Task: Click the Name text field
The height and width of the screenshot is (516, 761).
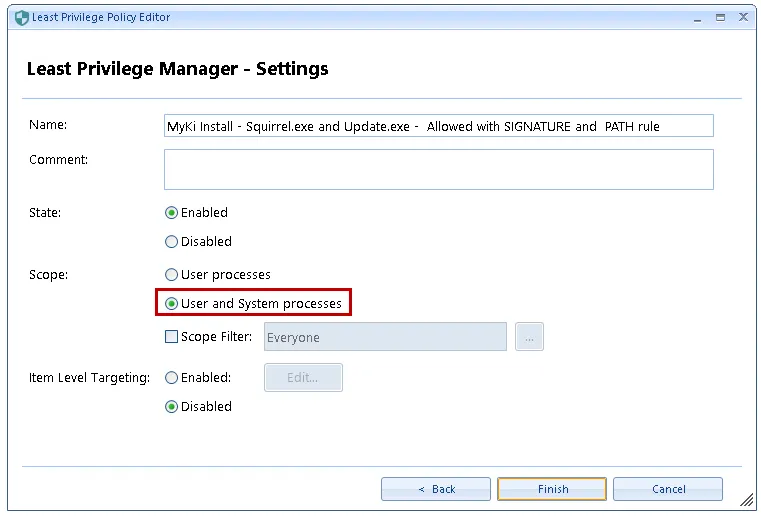Action: point(438,126)
